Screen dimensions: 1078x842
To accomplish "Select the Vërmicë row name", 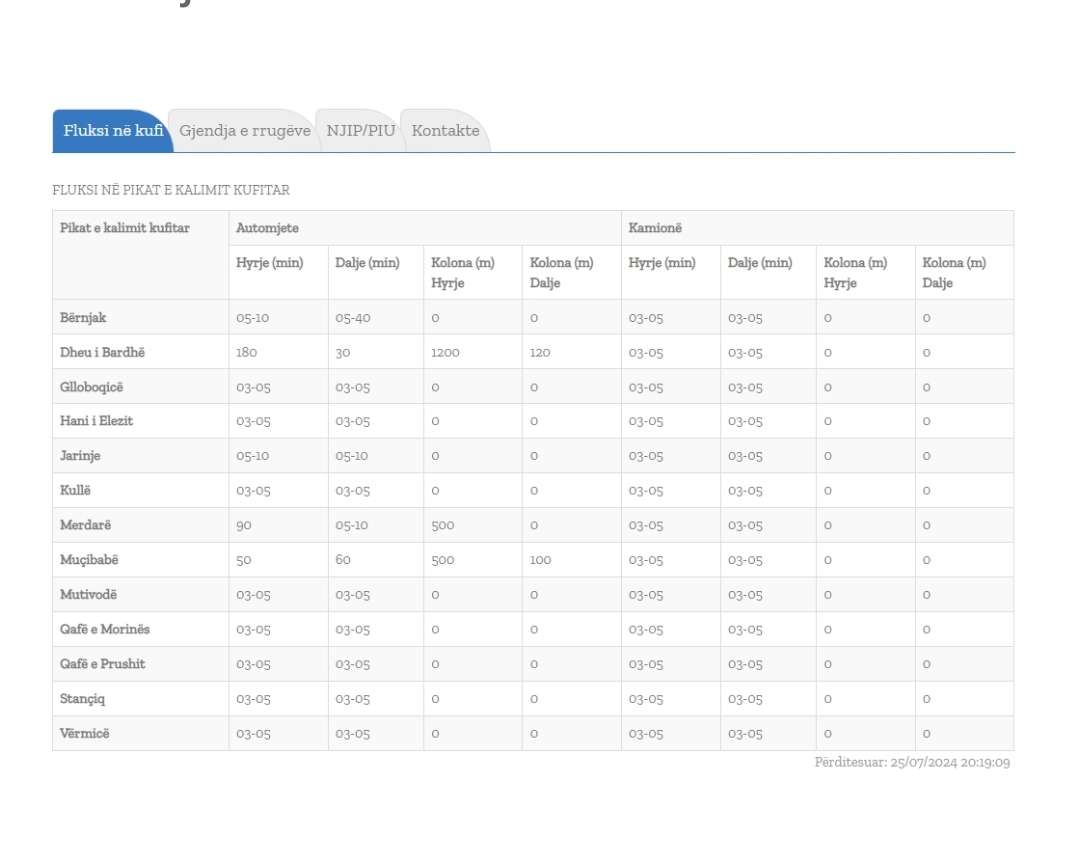I will [x=85, y=733].
